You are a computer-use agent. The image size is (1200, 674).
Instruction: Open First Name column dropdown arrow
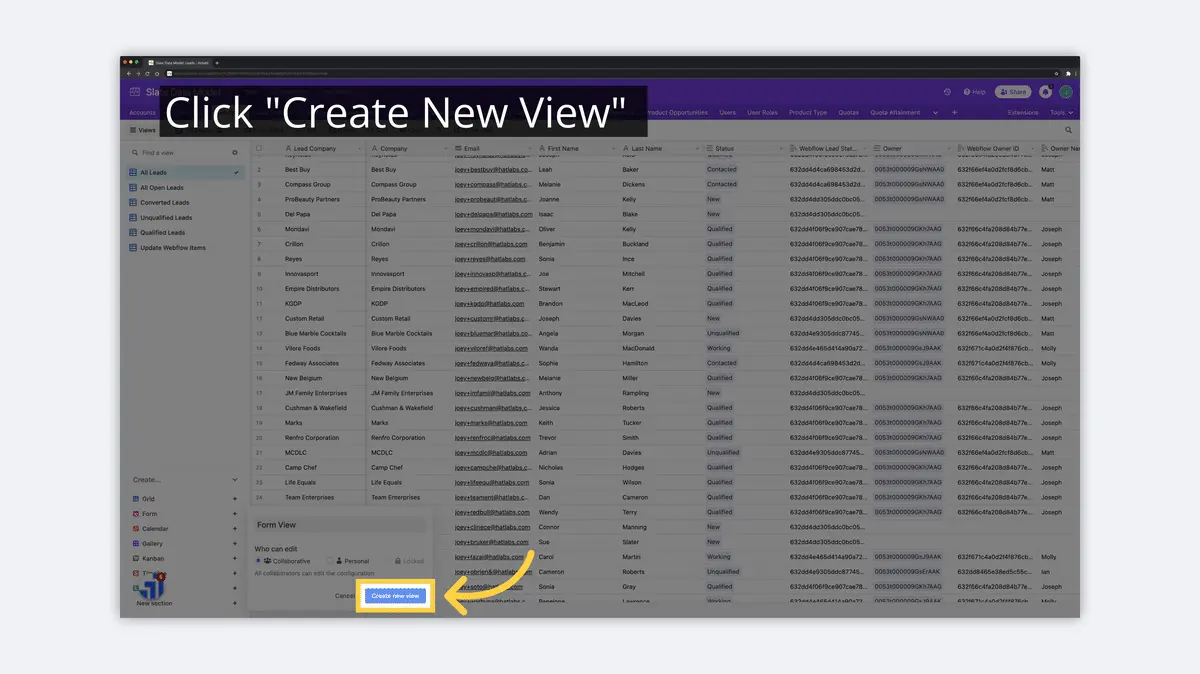613,149
